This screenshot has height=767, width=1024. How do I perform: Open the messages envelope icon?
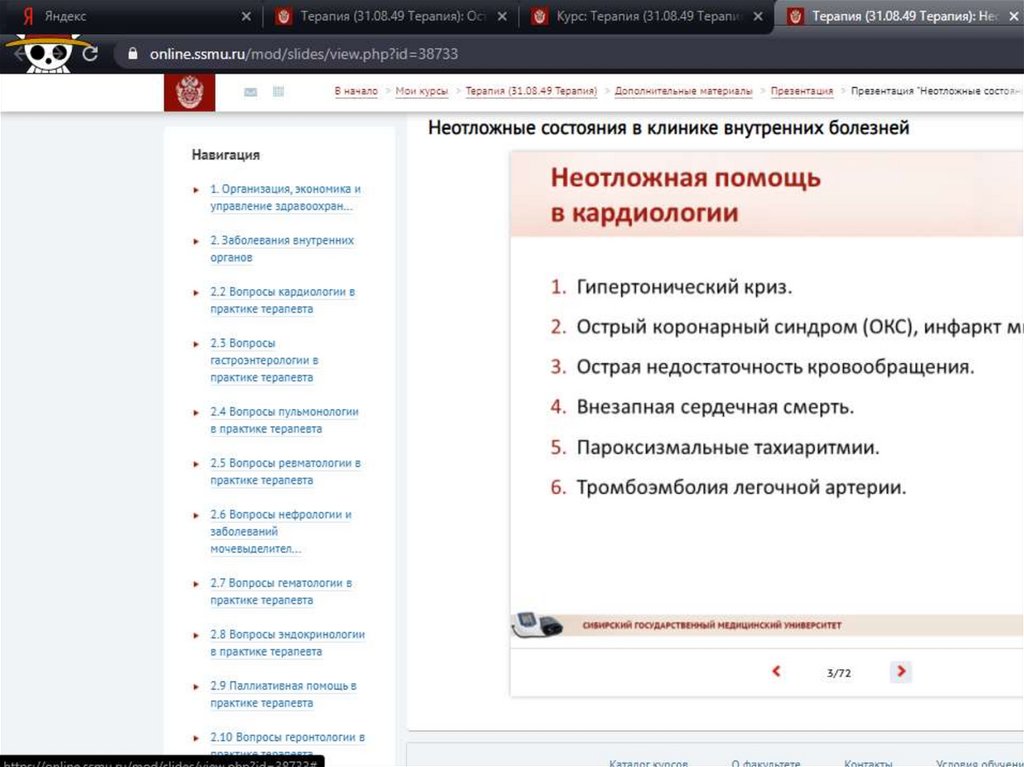pyautogui.click(x=250, y=92)
